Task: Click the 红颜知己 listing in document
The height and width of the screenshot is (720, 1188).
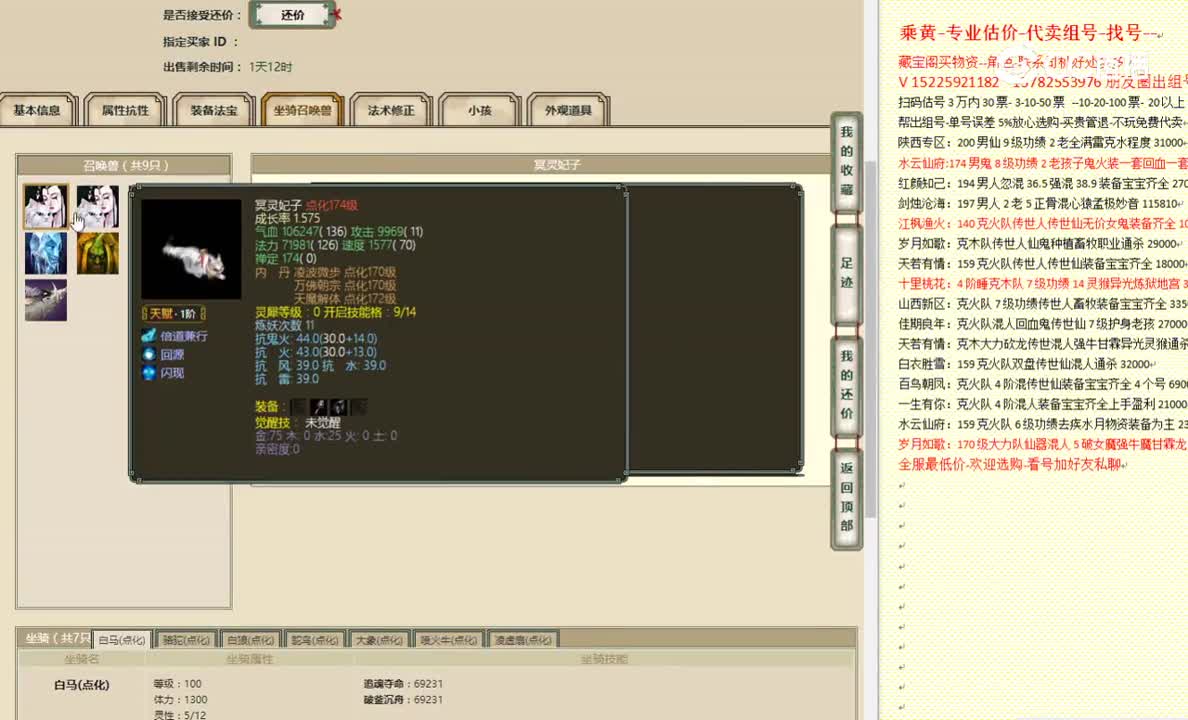Action: coord(1043,183)
